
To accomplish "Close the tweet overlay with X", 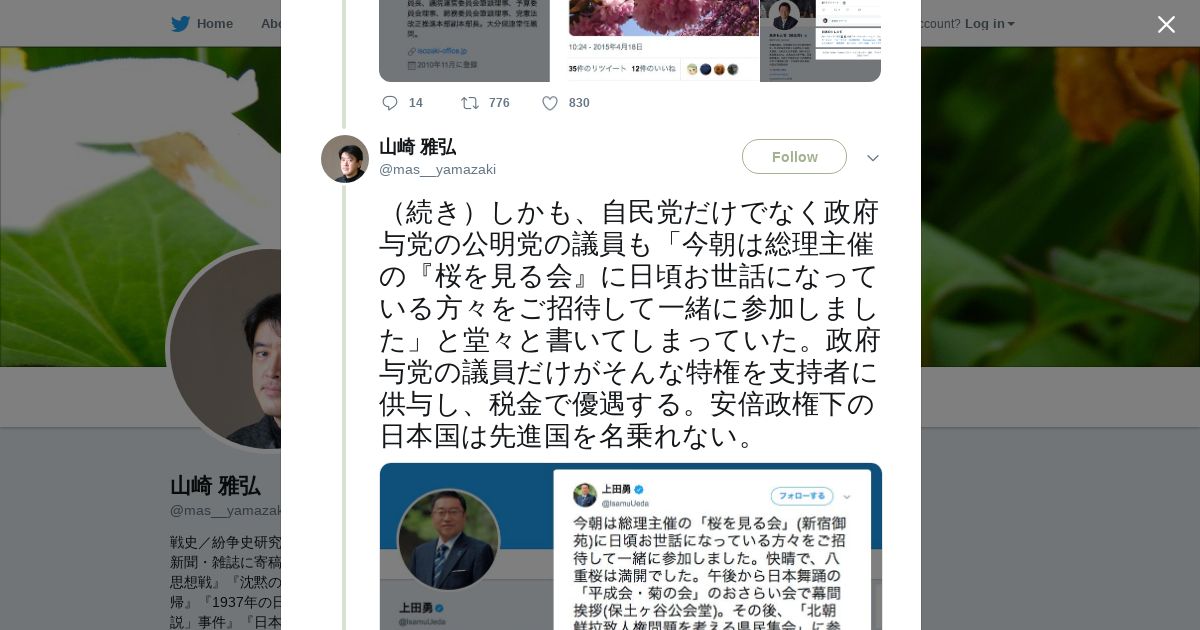I will pos(1166,24).
